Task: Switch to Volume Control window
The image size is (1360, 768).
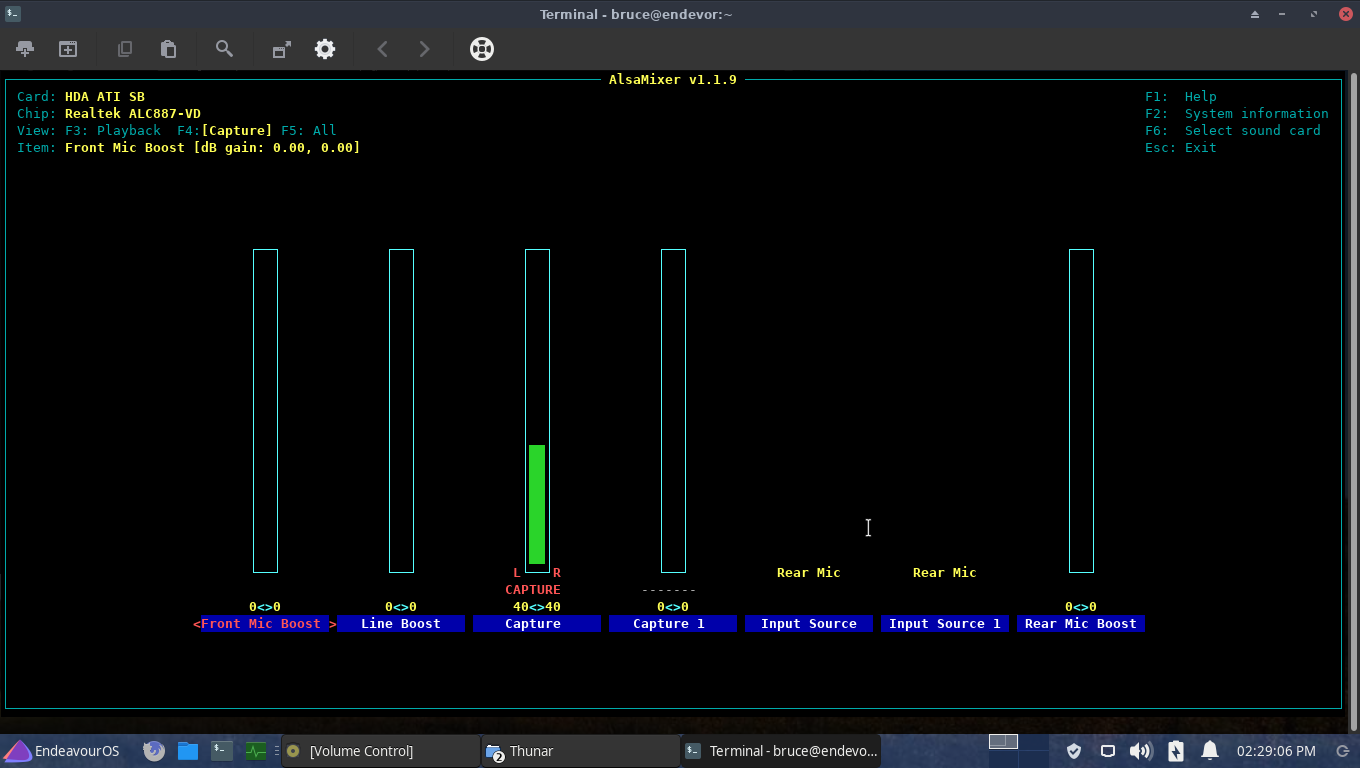Action: point(380,751)
